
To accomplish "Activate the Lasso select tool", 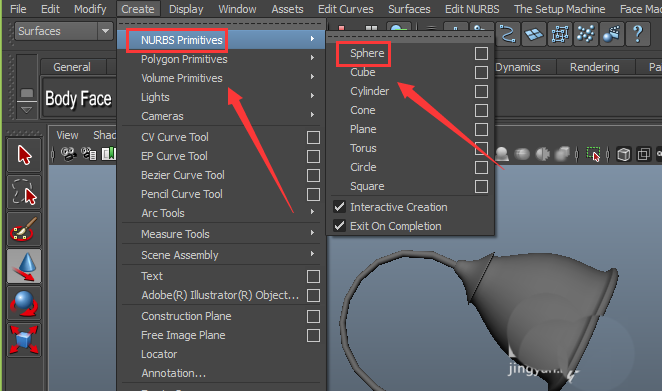I will [24, 192].
